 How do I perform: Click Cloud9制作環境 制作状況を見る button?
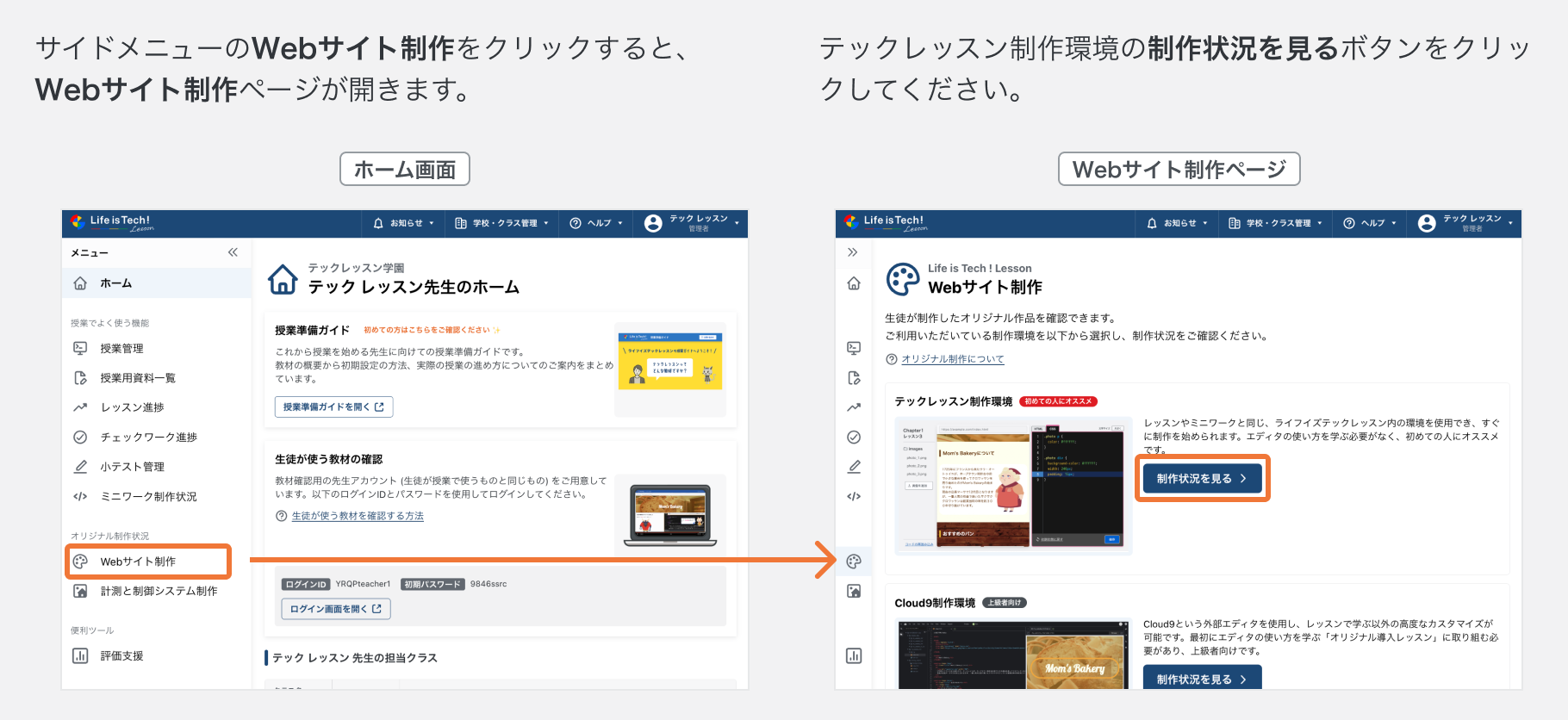coord(1202,679)
